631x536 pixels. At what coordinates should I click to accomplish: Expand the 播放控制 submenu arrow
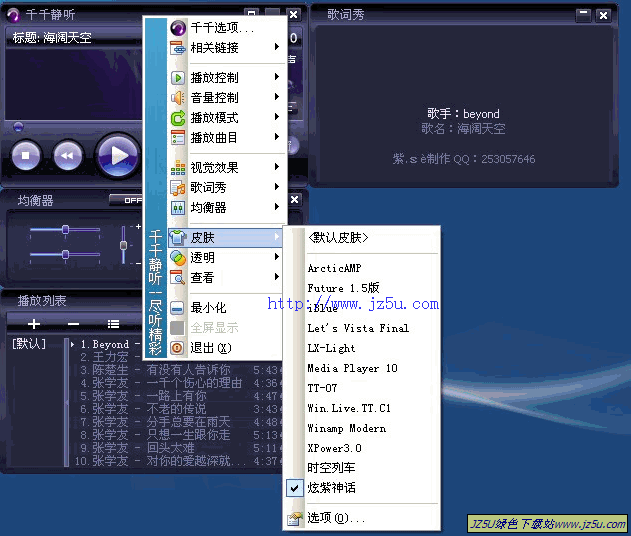point(276,77)
